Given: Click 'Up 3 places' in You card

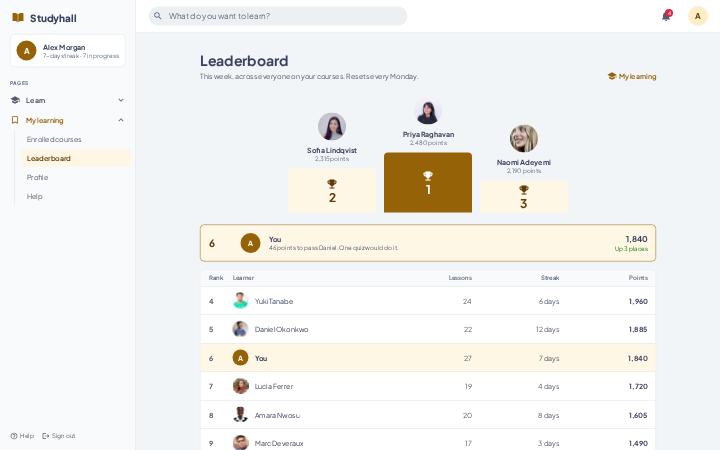Looking at the screenshot, I should [x=631, y=249].
